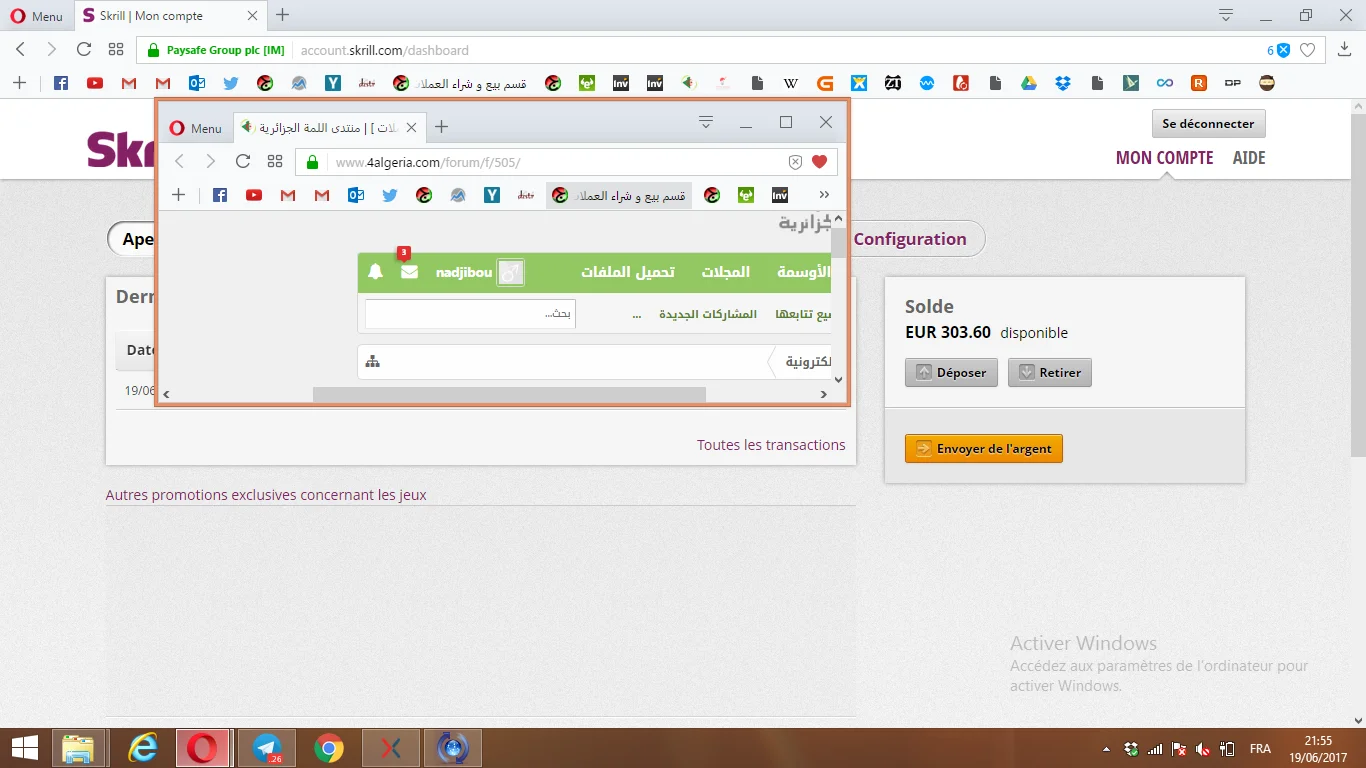The width and height of the screenshot is (1366, 768).
Task: Click the notification bell on the forum bar
Action: pos(376,272)
